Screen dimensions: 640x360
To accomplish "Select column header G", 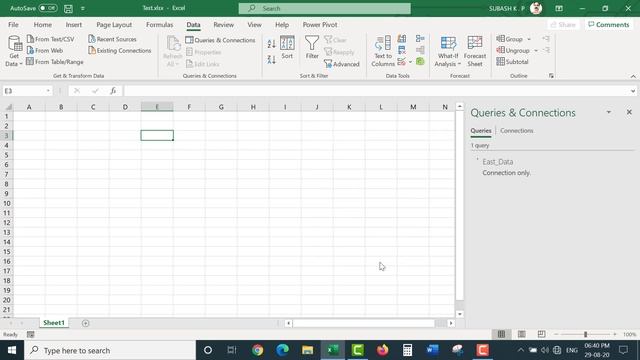I will click(x=221, y=107).
